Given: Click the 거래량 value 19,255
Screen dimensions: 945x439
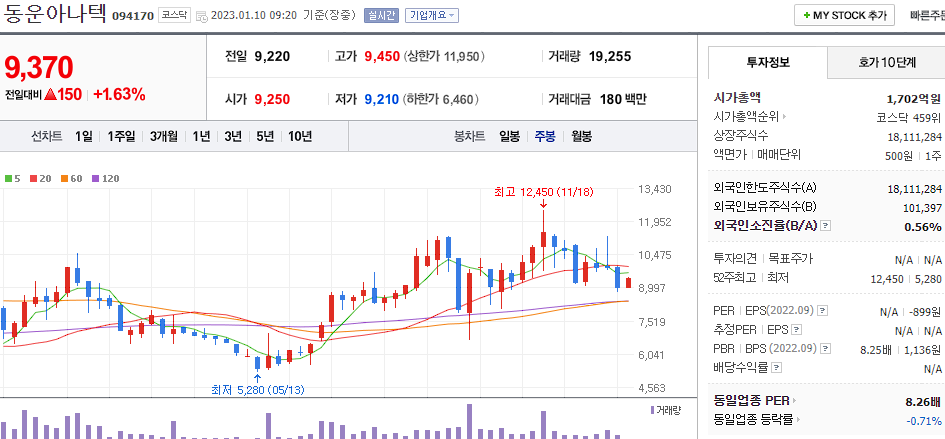Looking at the screenshot, I should pos(609,57).
